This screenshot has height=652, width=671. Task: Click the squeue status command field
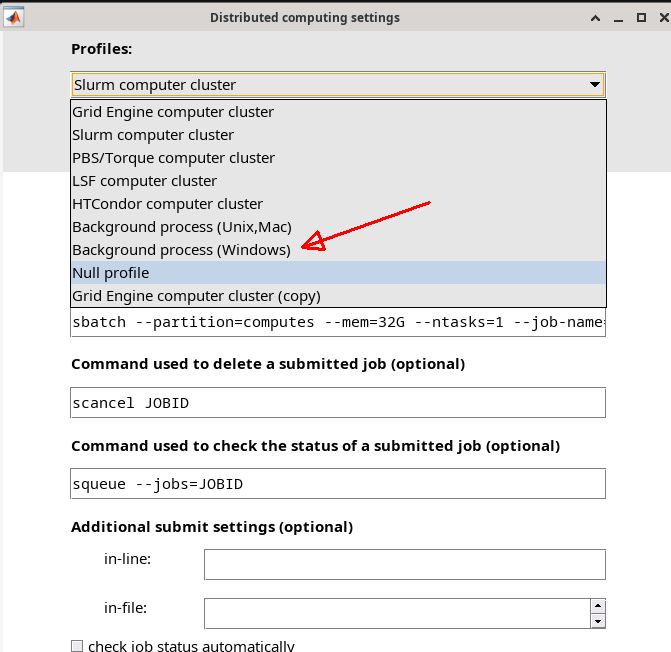point(338,484)
